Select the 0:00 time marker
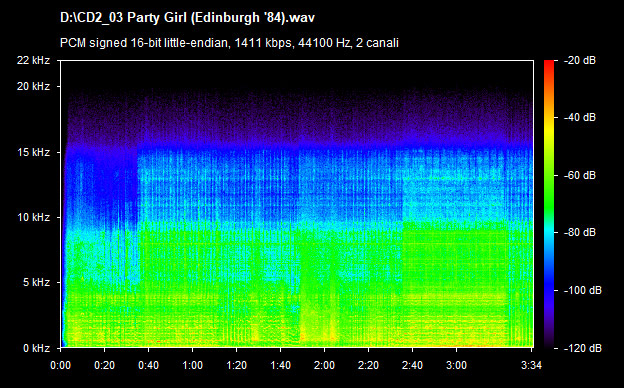Image resolution: width=624 pixels, height=388 pixels. tap(61, 365)
